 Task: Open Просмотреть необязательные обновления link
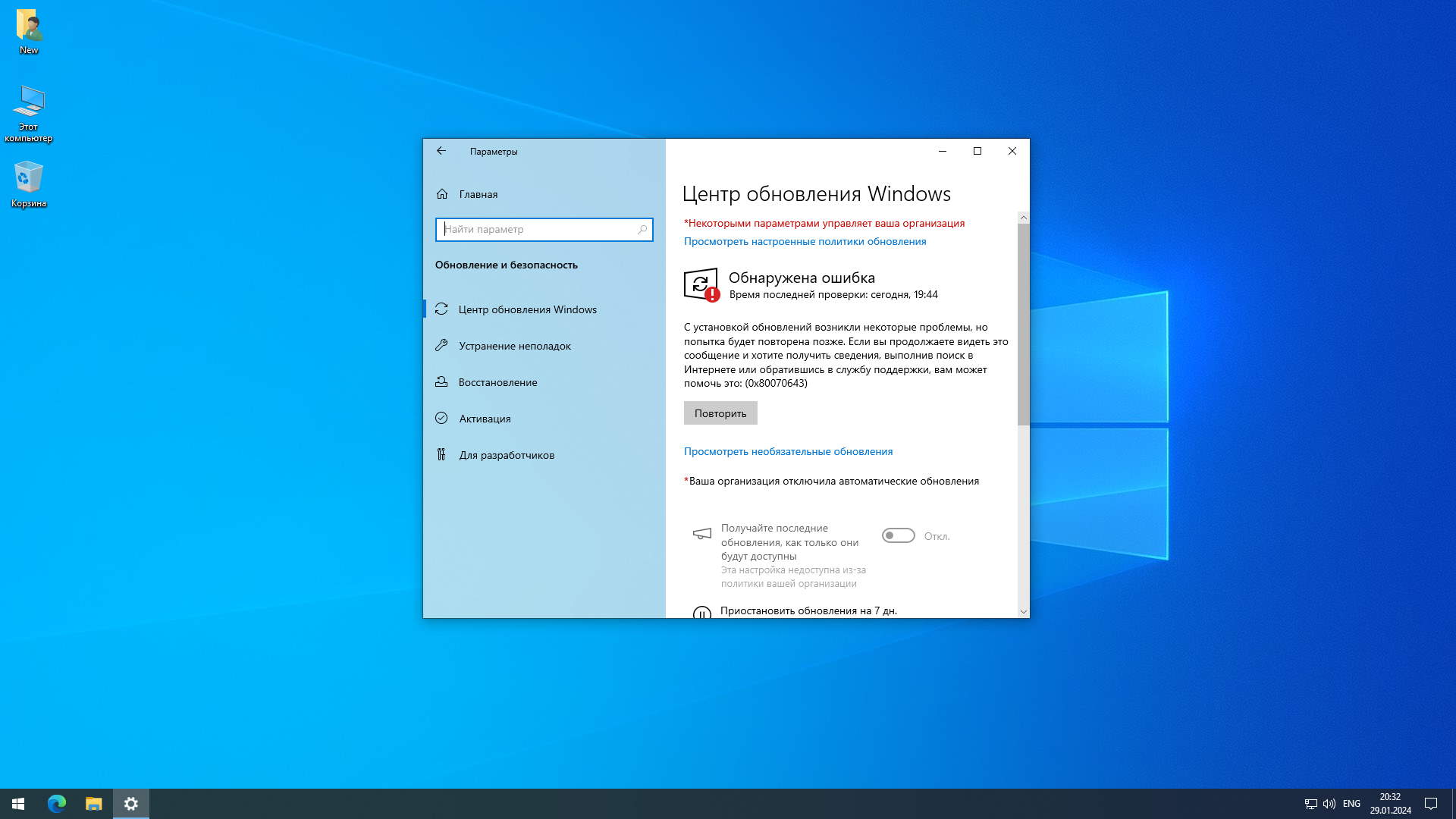pos(788,451)
